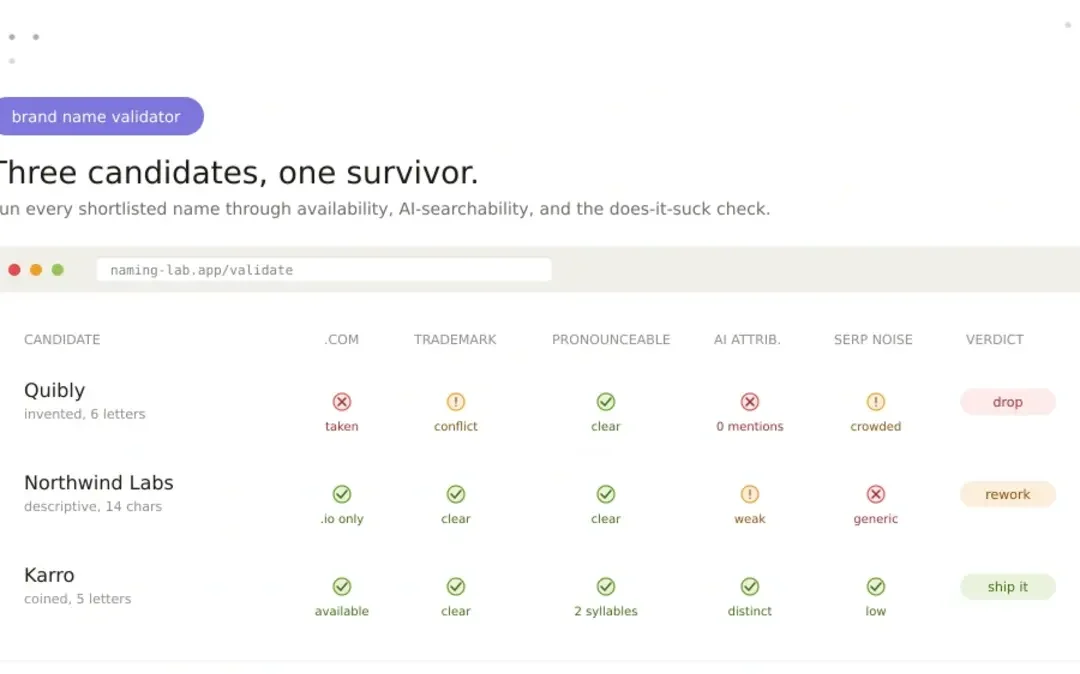Click the ship it verdict badge
Image resolution: width=1080 pixels, height=674 pixels.
1008,586
